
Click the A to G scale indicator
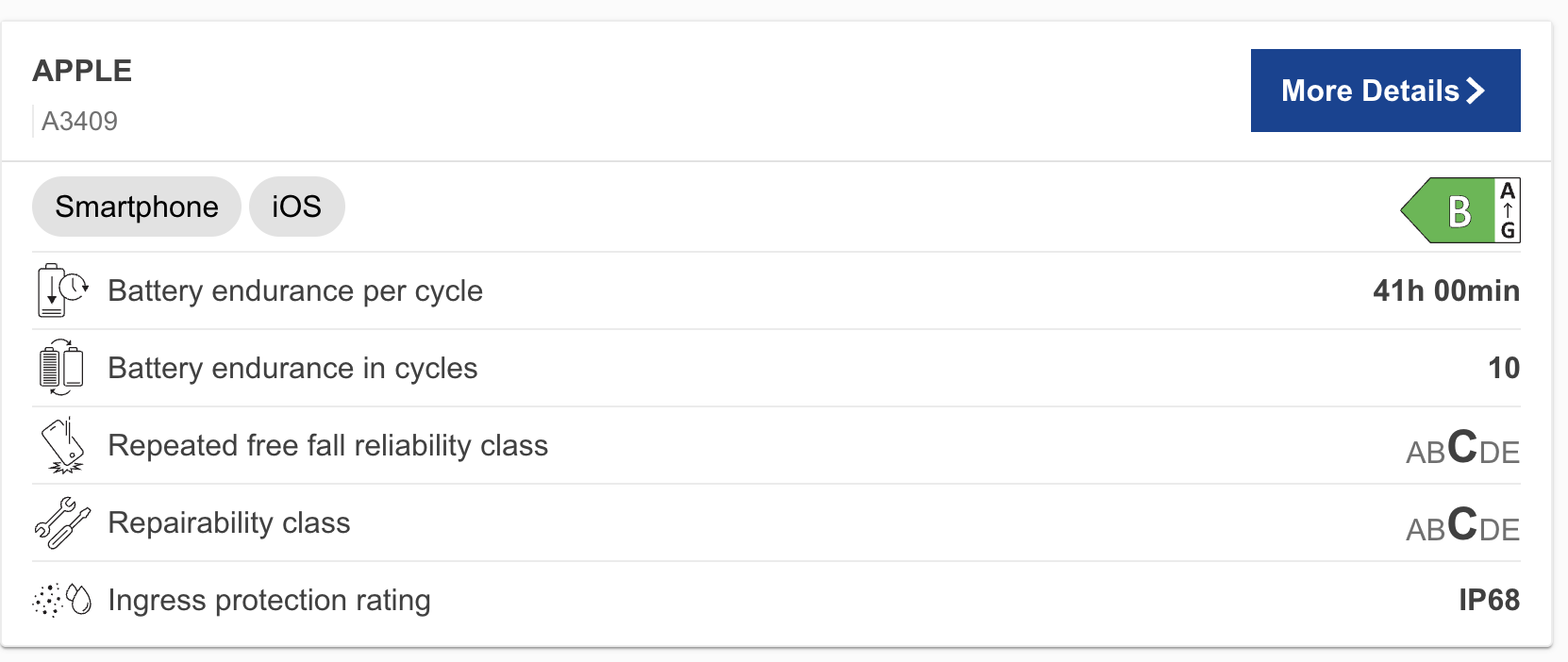1508,210
